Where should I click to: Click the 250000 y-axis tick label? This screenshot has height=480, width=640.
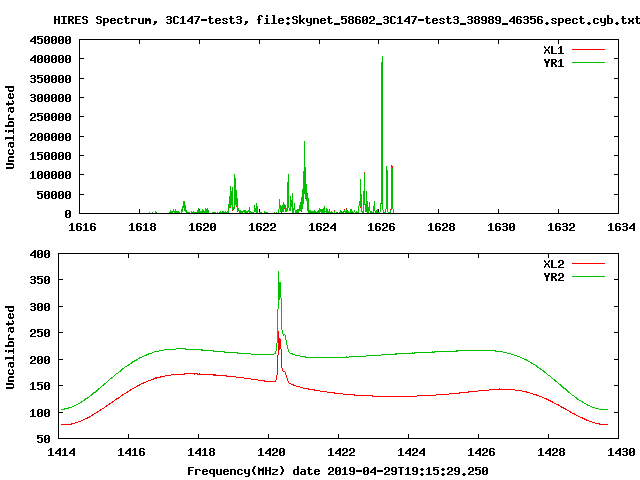pos(50,118)
